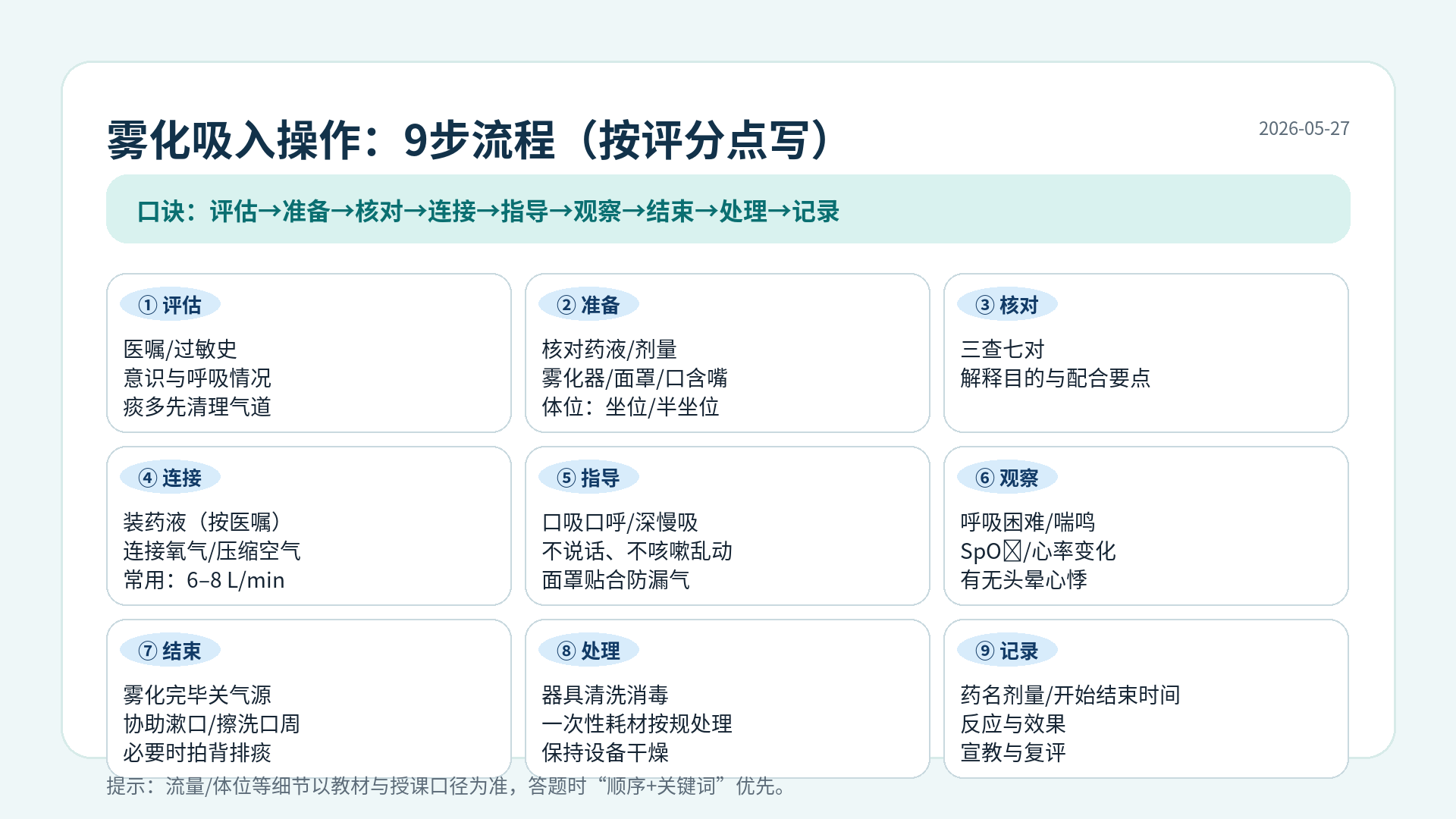Click the SpO/心率变化 line
The height and width of the screenshot is (819, 1456).
(1038, 551)
